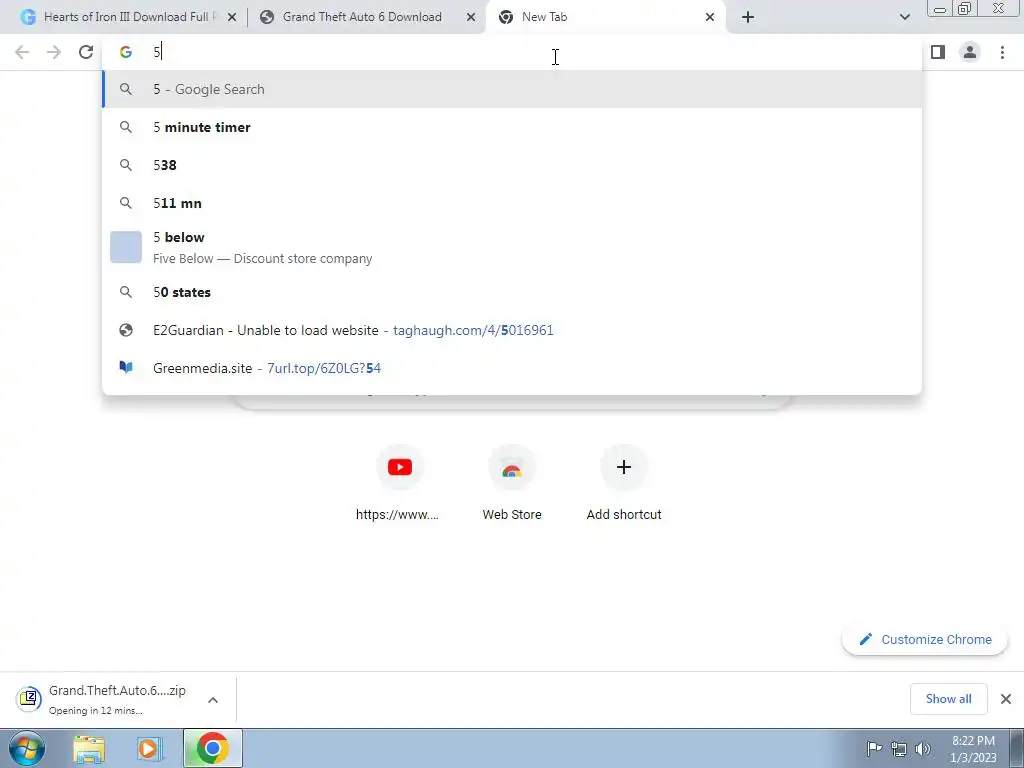Pick the '5 minute timer' suggestion
Image resolution: width=1024 pixels, height=768 pixels.
512,127
